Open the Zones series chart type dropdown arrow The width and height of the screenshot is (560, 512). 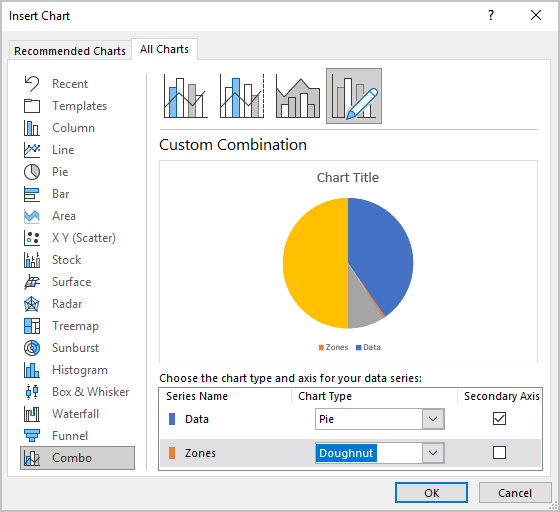click(x=433, y=453)
